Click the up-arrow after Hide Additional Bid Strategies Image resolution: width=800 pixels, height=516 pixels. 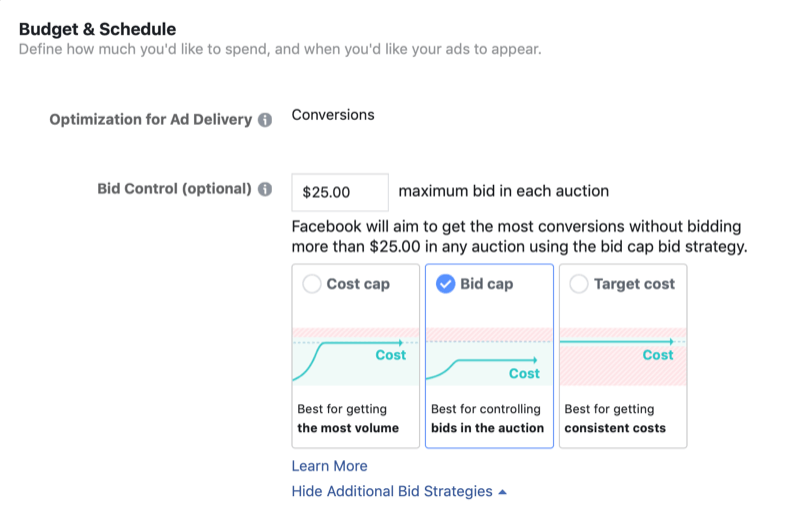click(x=502, y=492)
